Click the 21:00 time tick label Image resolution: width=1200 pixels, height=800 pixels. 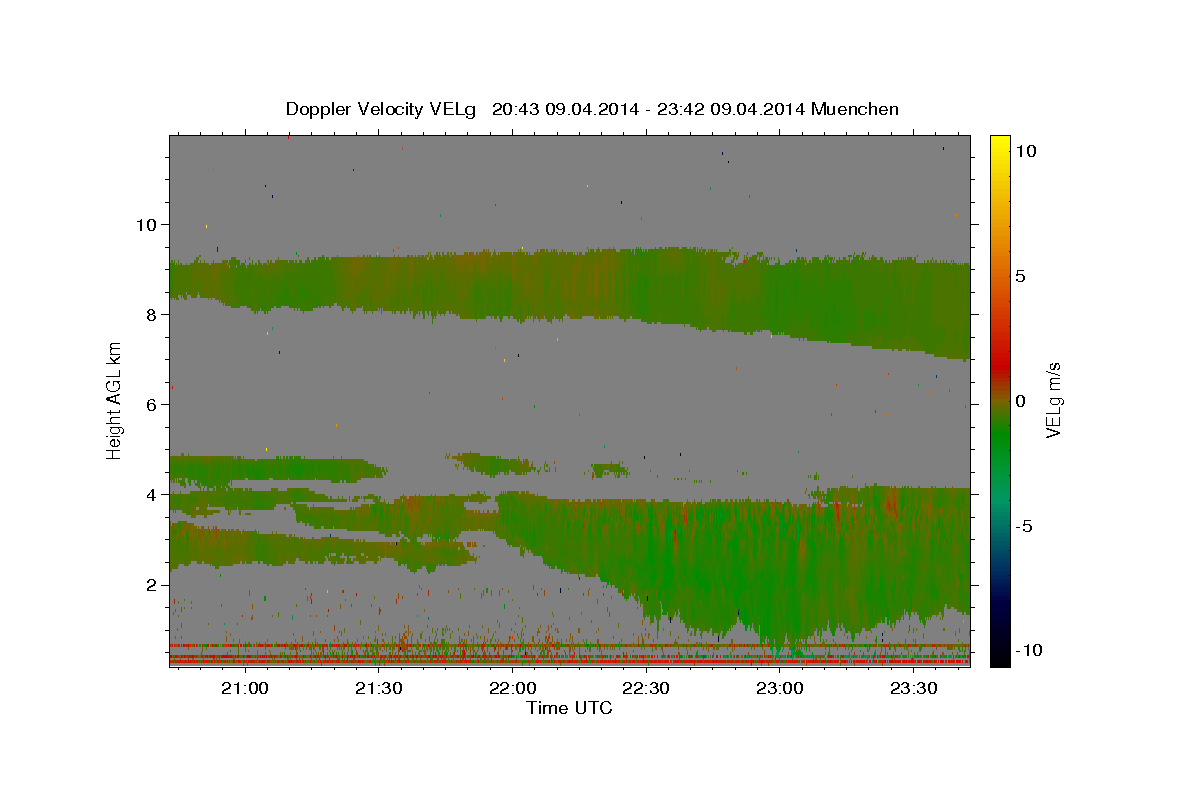pyautogui.click(x=244, y=688)
